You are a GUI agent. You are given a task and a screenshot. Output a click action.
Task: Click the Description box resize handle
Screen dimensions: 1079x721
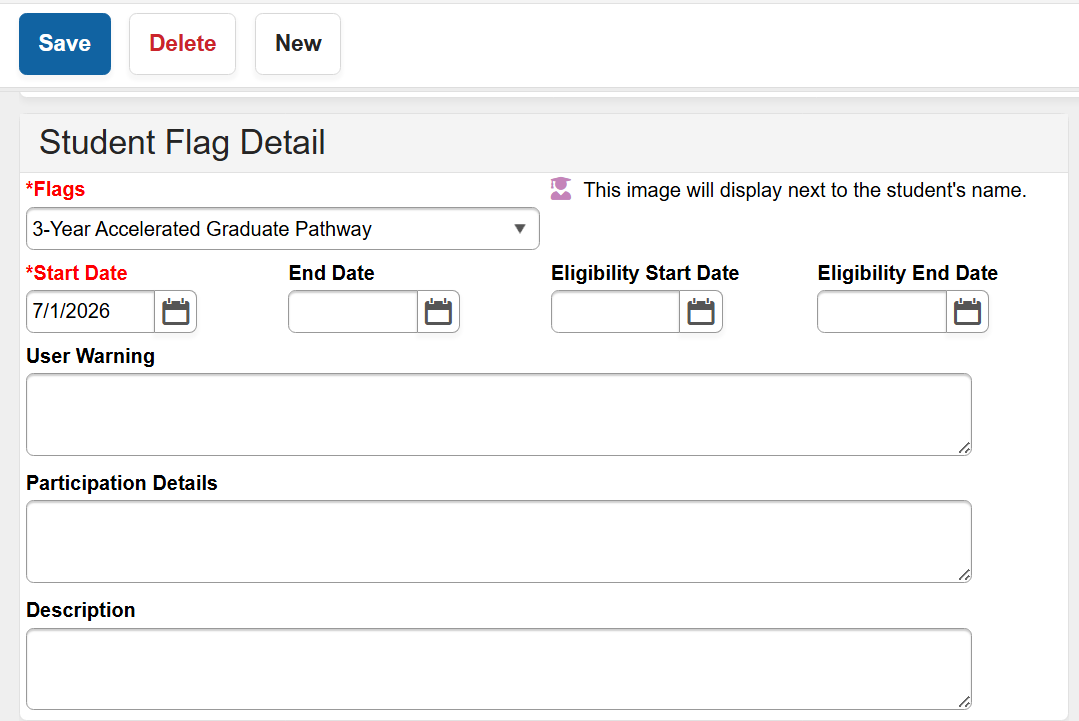[964, 702]
